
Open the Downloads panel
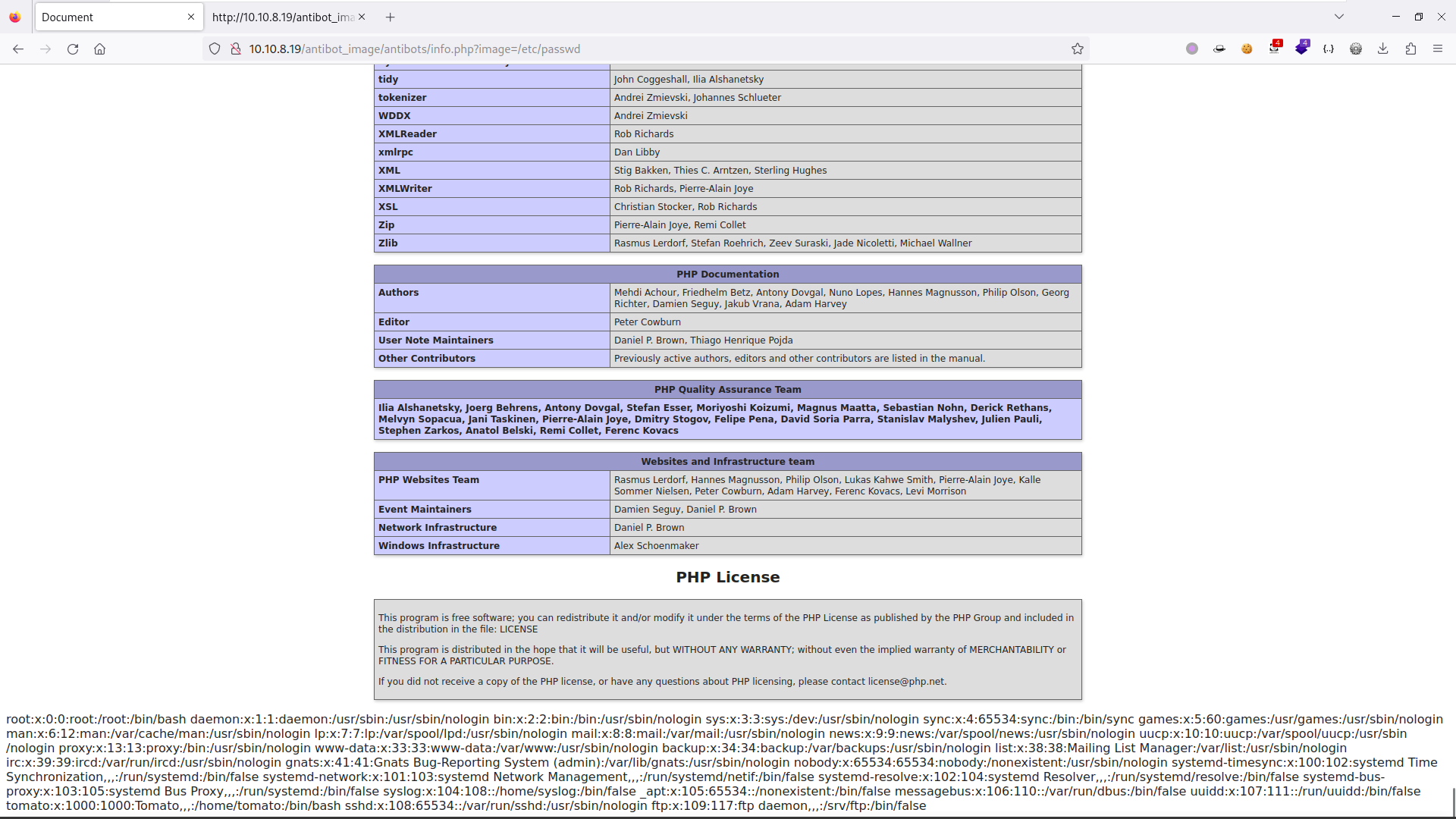[x=1383, y=49]
